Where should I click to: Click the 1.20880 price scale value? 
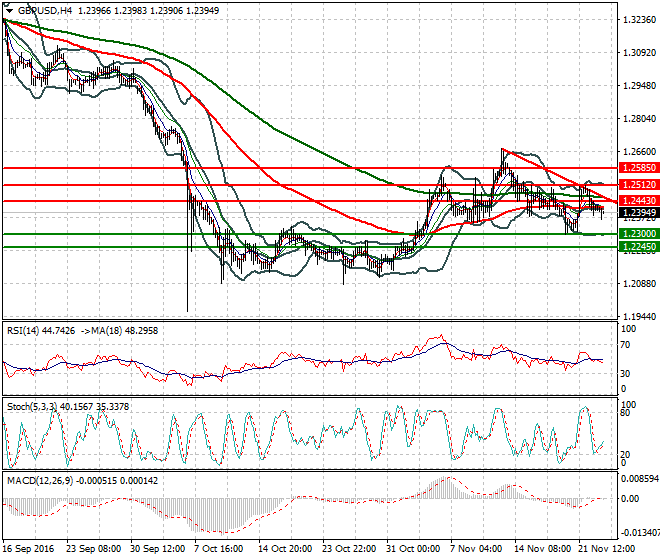(639, 283)
